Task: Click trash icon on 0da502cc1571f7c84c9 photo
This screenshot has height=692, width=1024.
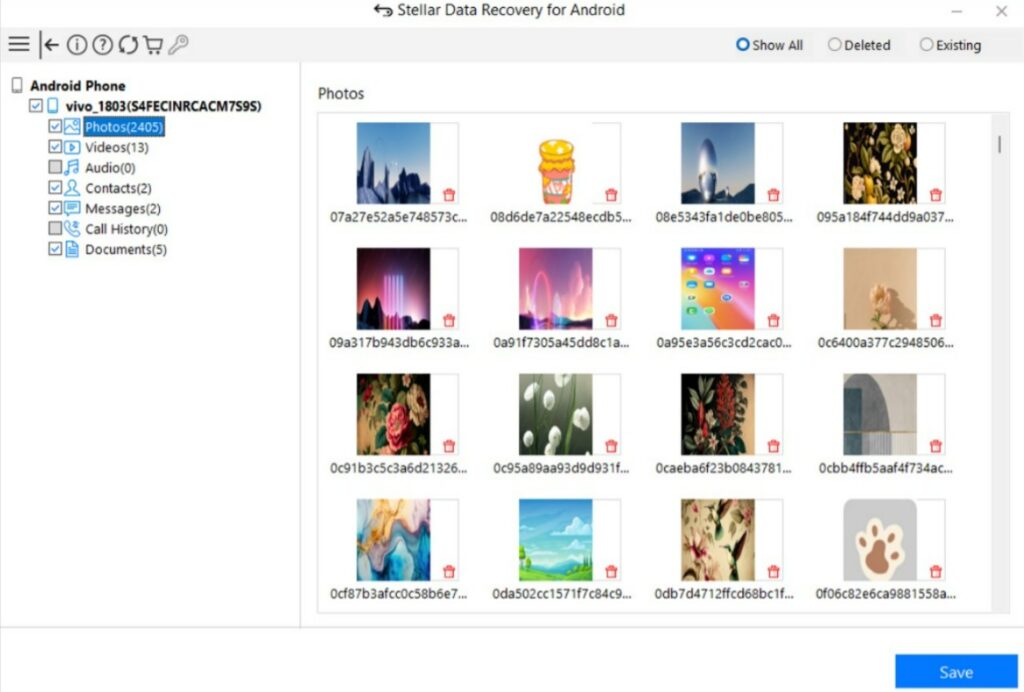Action: (x=611, y=571)
